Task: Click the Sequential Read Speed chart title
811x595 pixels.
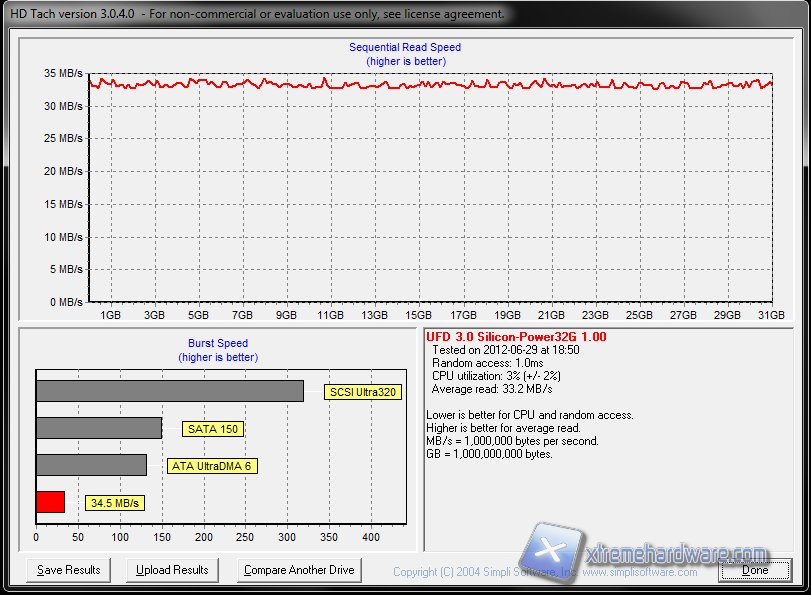Action: tap(405, 47)
